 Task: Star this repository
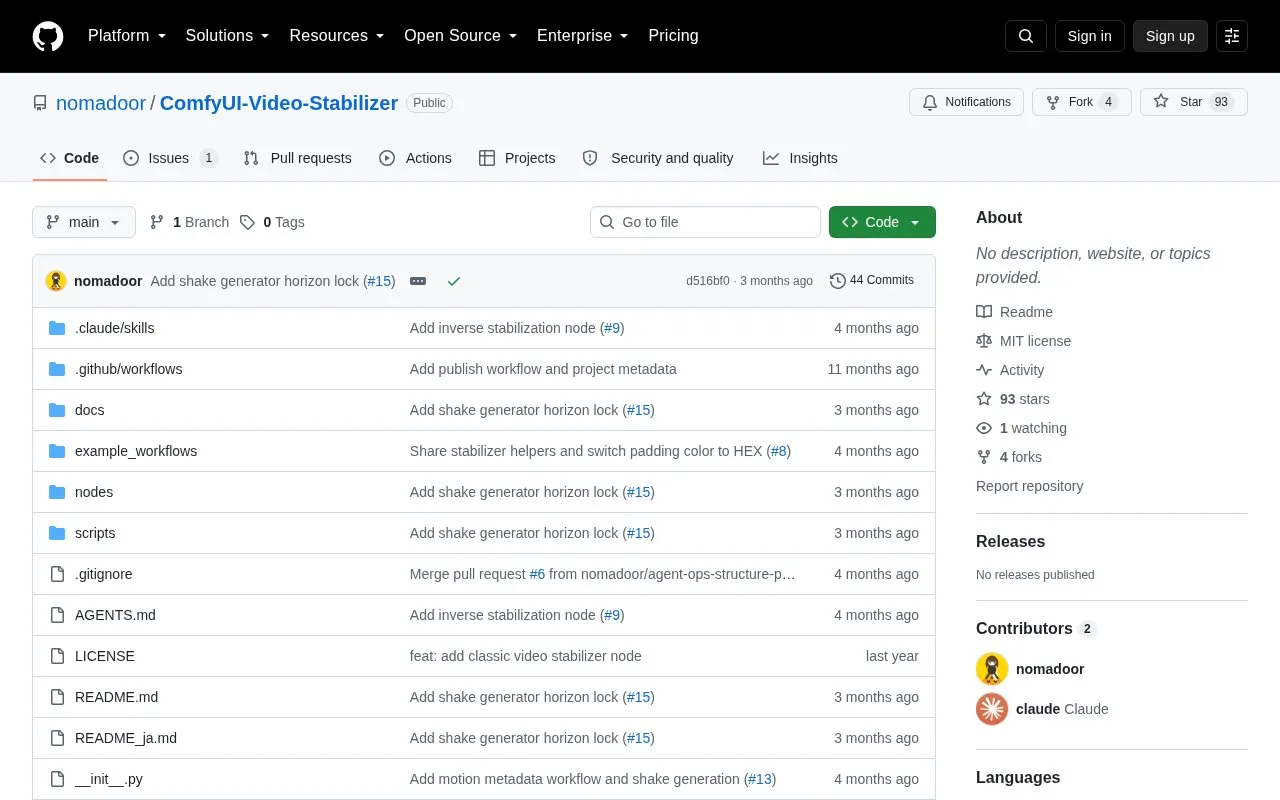1194,102
